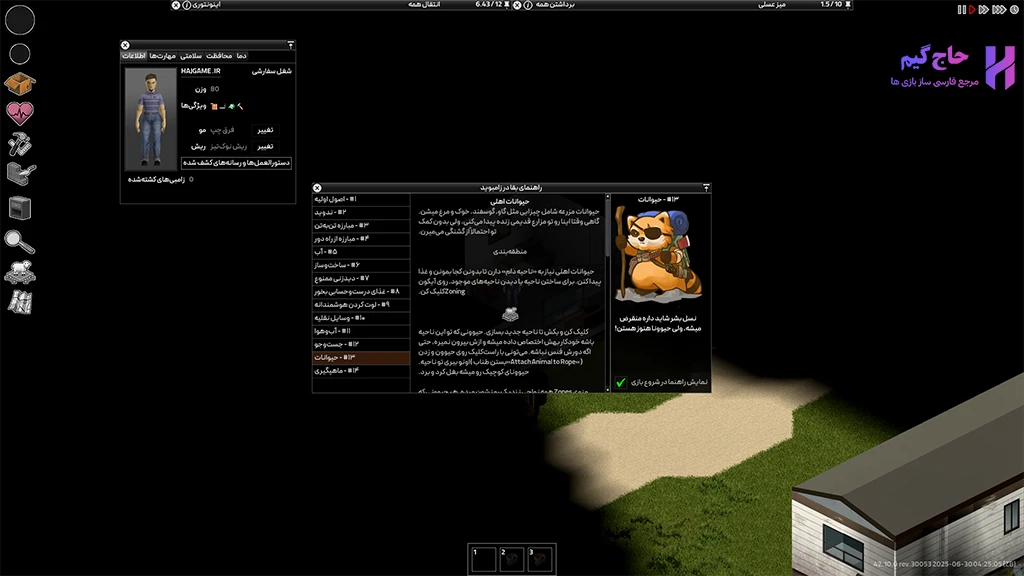Click برداشتن همه in loot bar
The image size is (1024, 576).
(x=555, y=5)
